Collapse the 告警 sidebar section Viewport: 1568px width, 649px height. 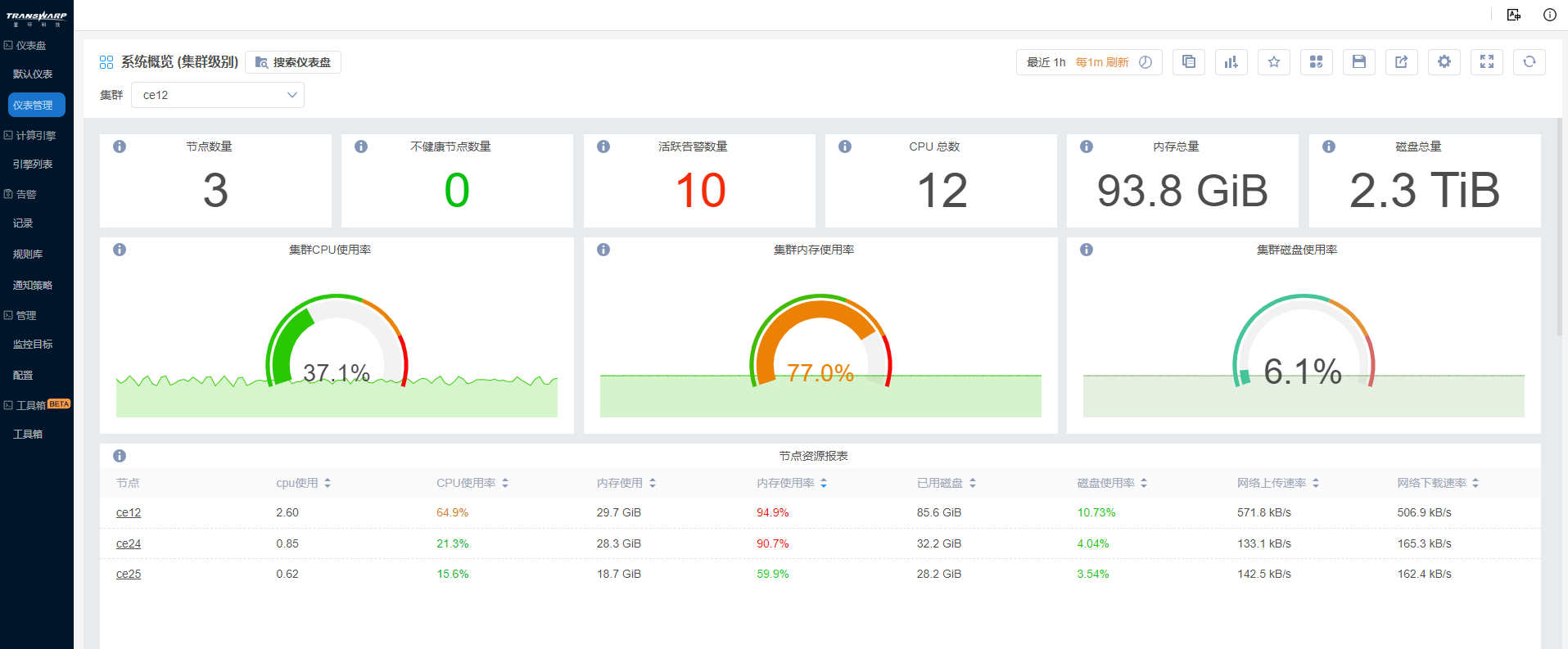(x=20, y=195)
